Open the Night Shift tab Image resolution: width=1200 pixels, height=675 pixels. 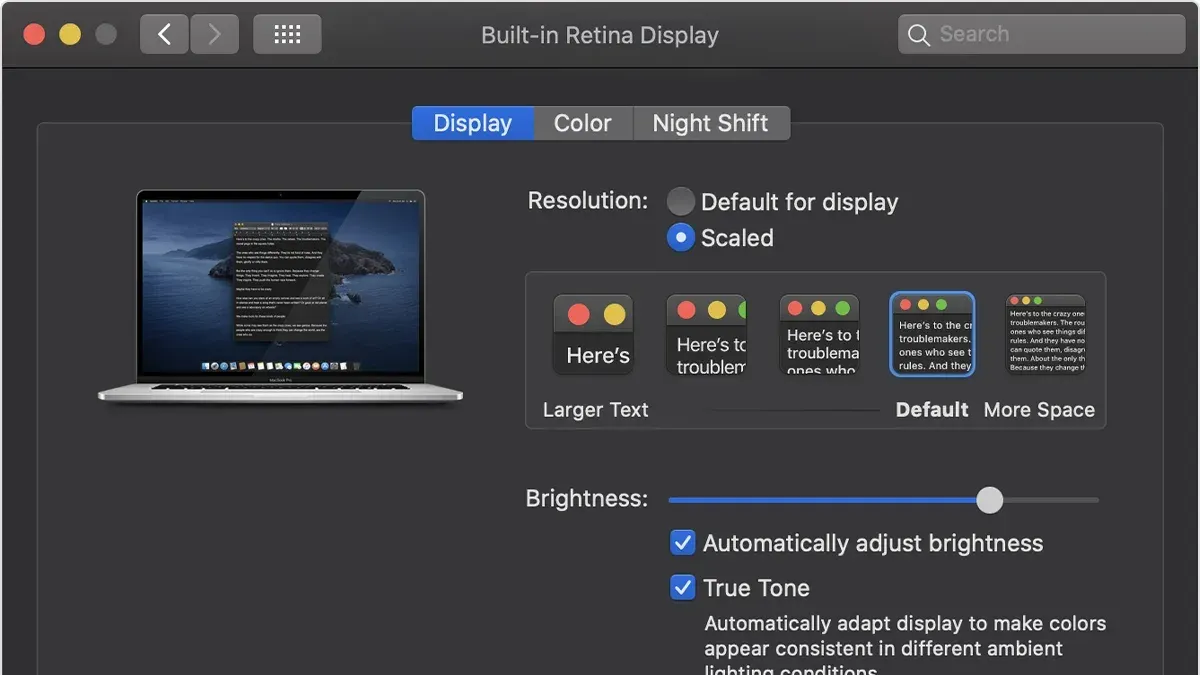tap(711, 123)
